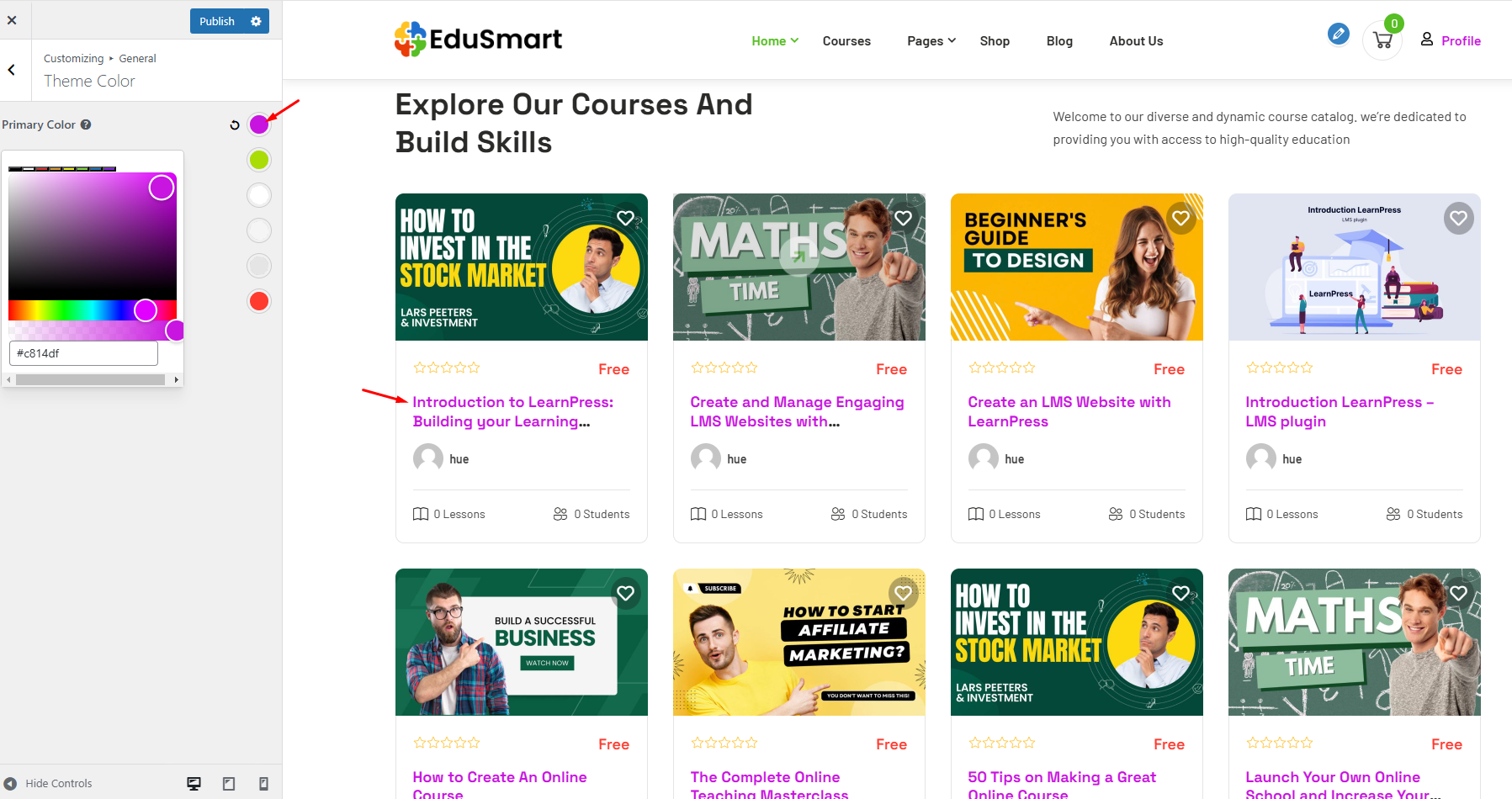Open Introduction LearnPress – LMS plugin course
The width and height of the screenshot is (1512, 799).
(1340, 412)
